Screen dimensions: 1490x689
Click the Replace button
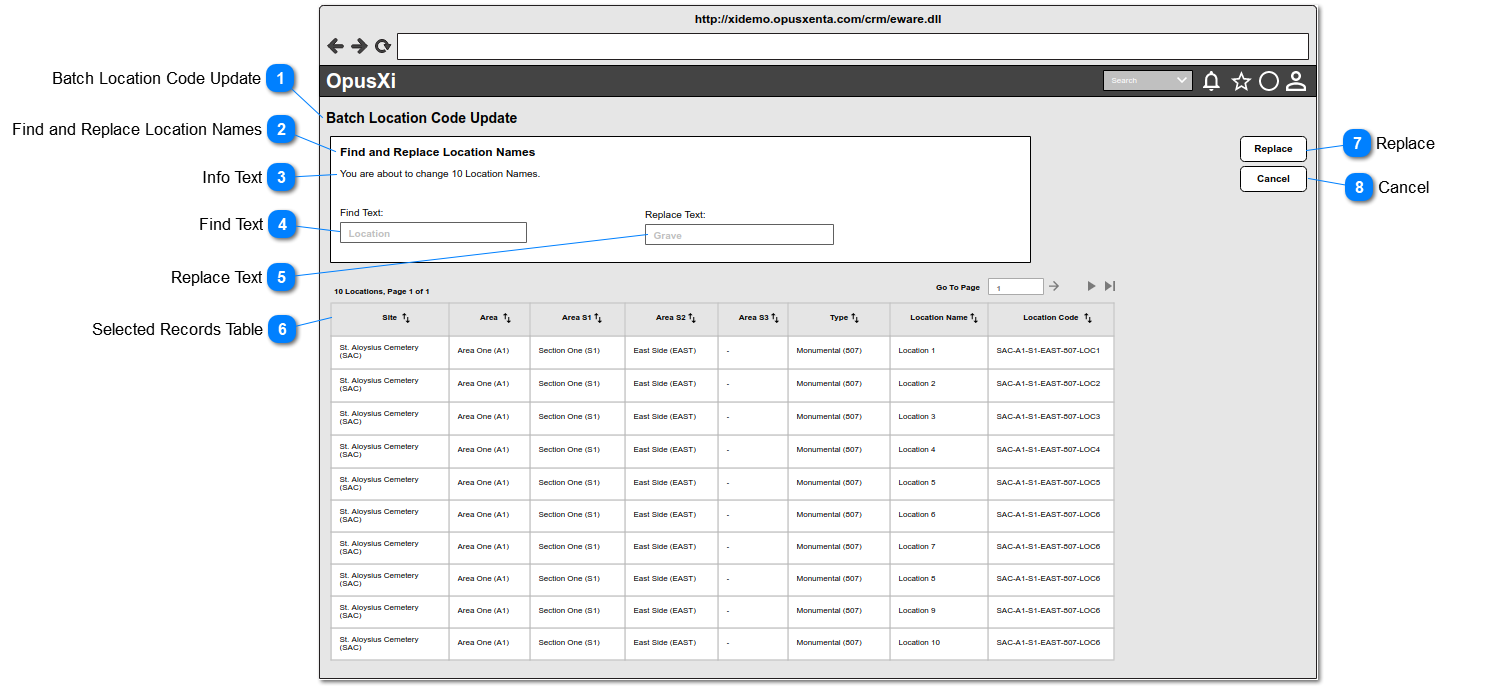pos(1273,149)
